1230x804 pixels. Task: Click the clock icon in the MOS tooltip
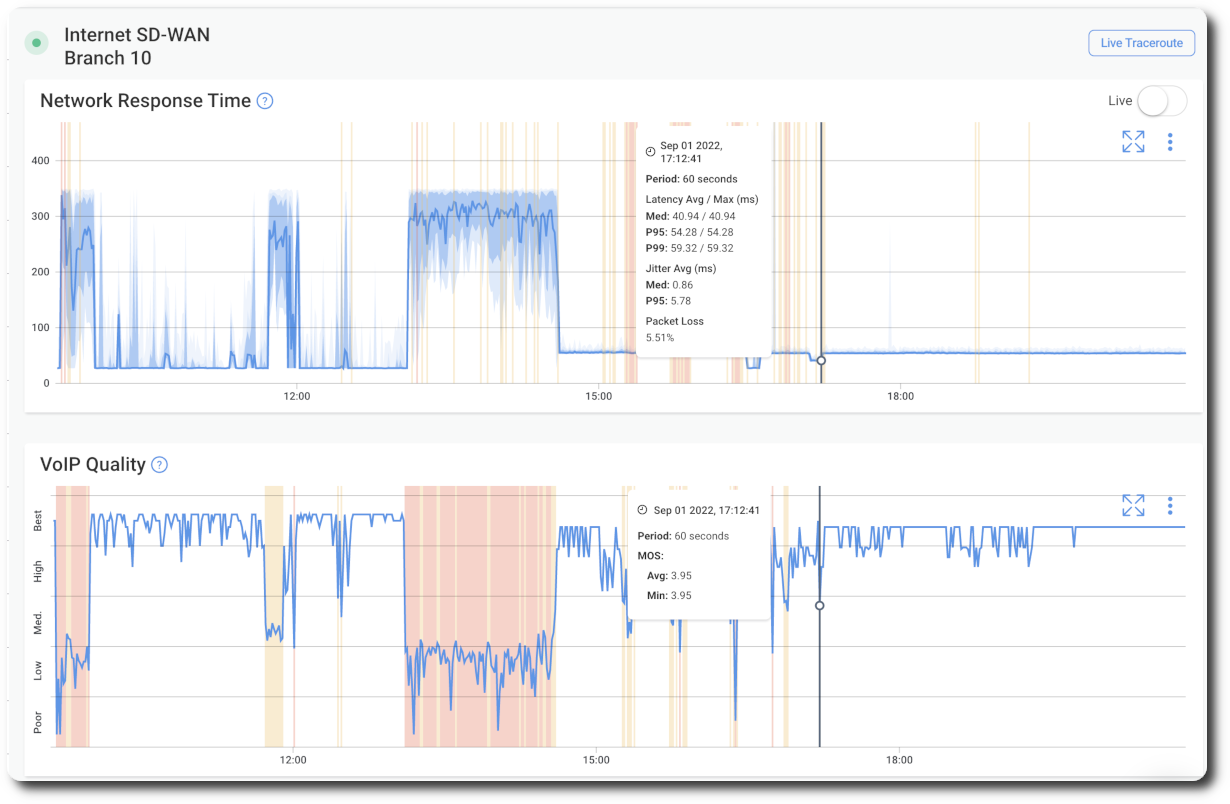[x=640, y=510]
